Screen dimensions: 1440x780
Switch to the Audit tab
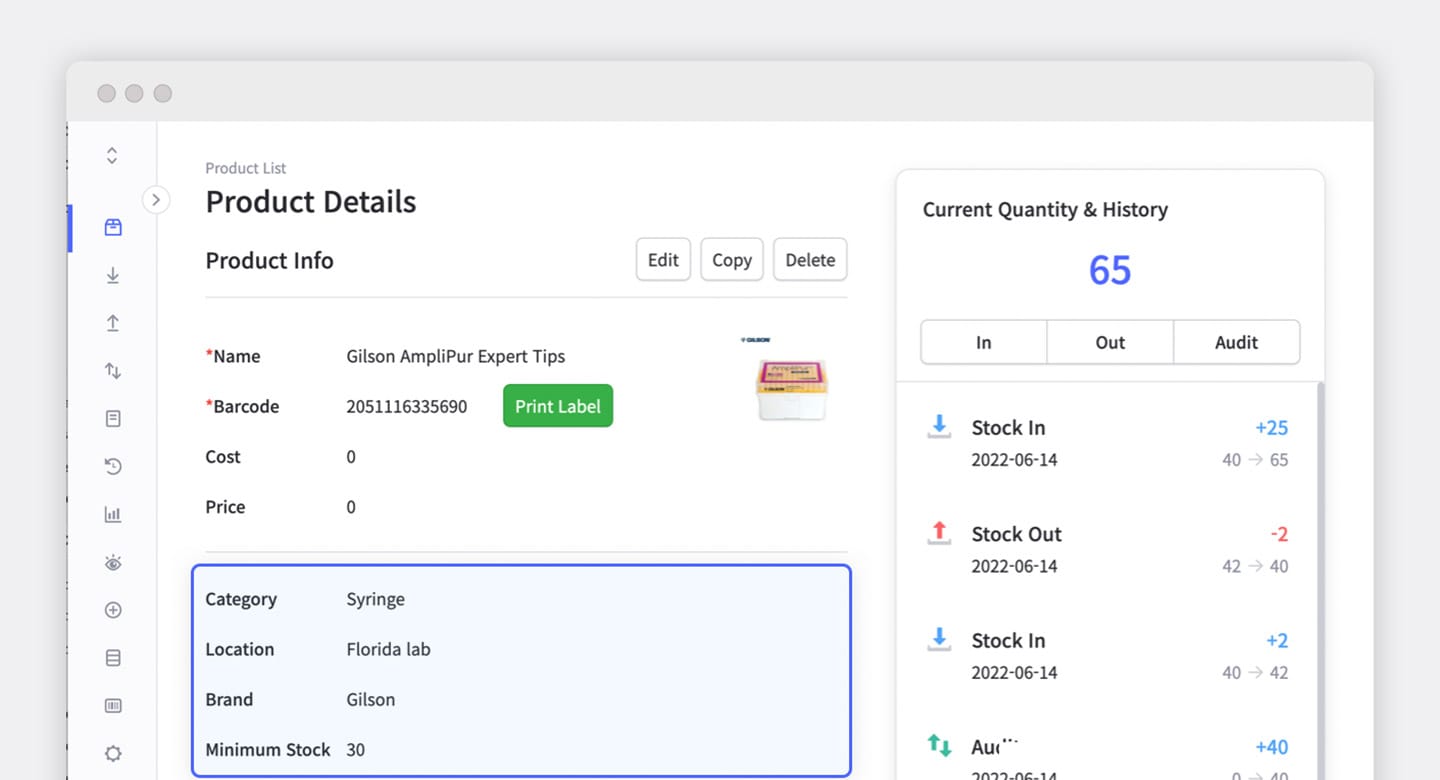tap(1236, 342)
